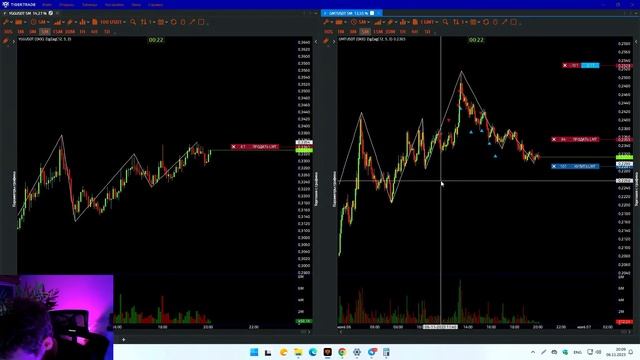Collapse right side panel arrow of GMTUSDT chart
640x360 pixels.
pos(636,42)
